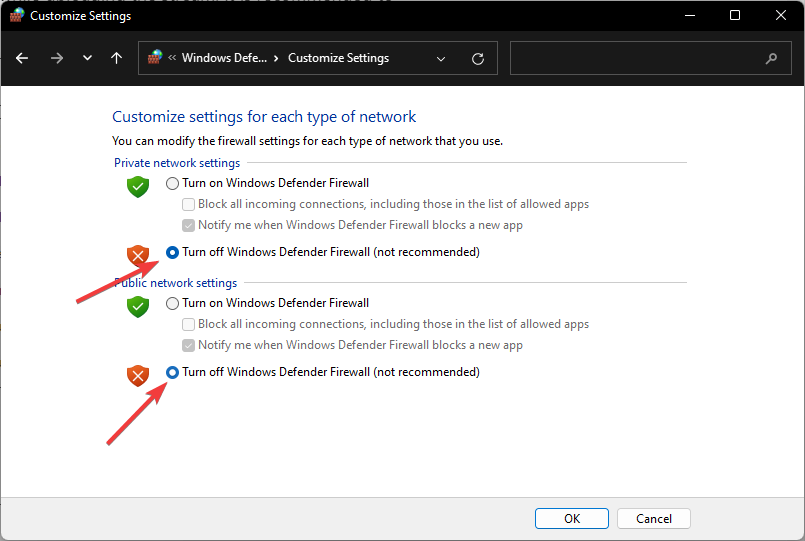Click the green shield under Private network
The height and width of the screenshot is (541, 805).
coord(138,186)
